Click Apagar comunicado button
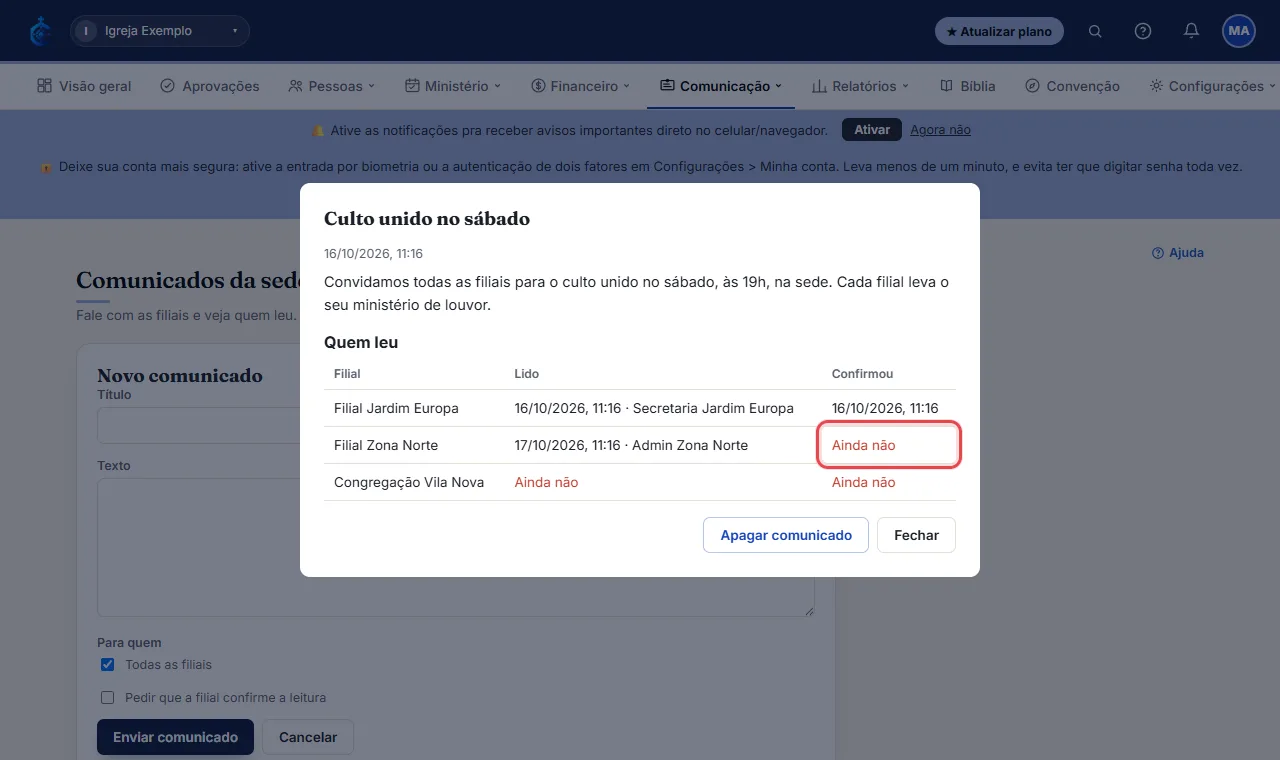Viewport: 1280px width, 760px height. (x=786, y=535)
